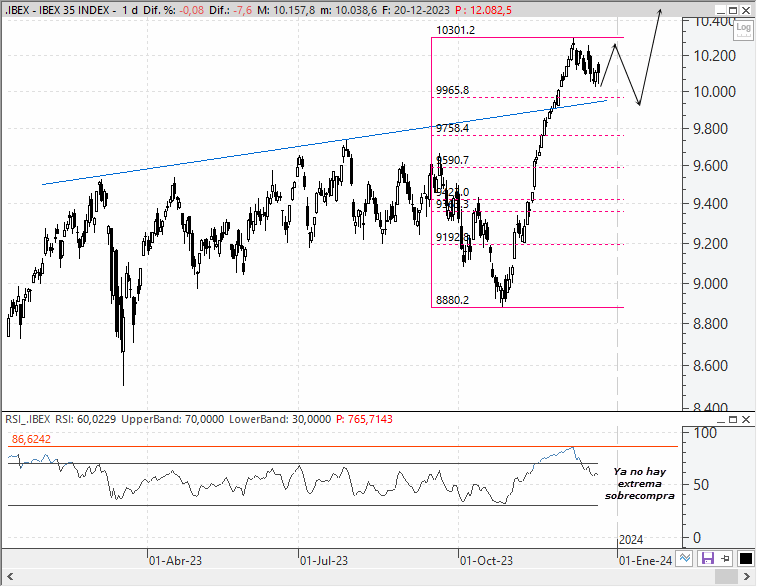Maximize the IBEX 35 chart panel

(x=732, y=10)
